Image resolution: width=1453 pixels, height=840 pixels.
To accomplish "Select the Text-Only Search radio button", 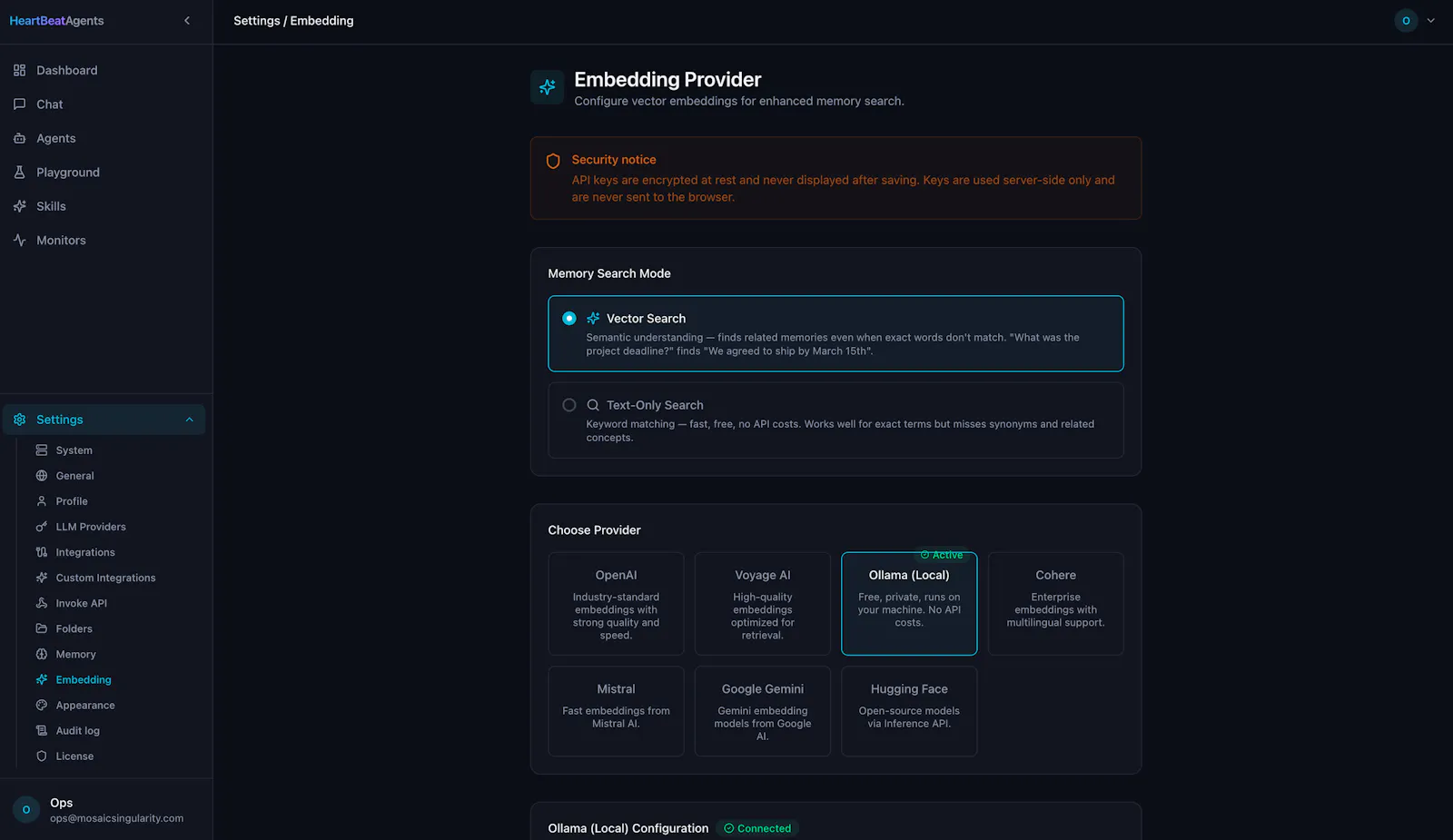I will tap(569, 405).
